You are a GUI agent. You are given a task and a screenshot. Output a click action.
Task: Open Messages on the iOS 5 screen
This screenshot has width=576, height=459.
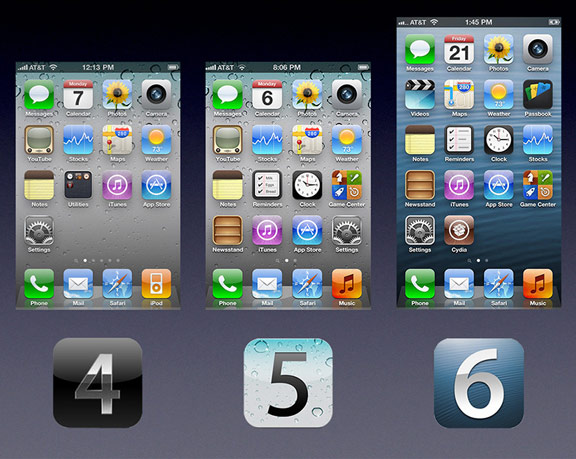tap(228, 94)
